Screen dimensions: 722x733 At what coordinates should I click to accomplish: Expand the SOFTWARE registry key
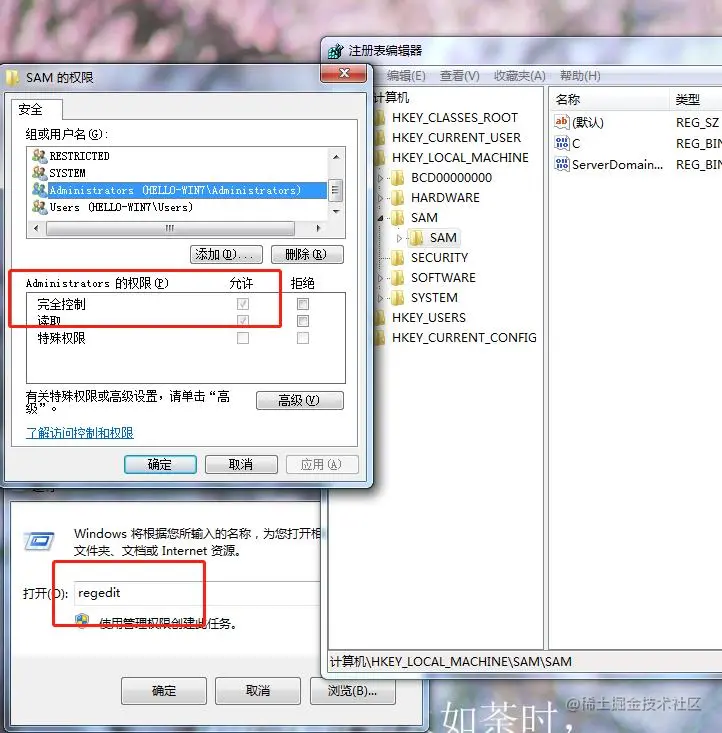[380, 278]
